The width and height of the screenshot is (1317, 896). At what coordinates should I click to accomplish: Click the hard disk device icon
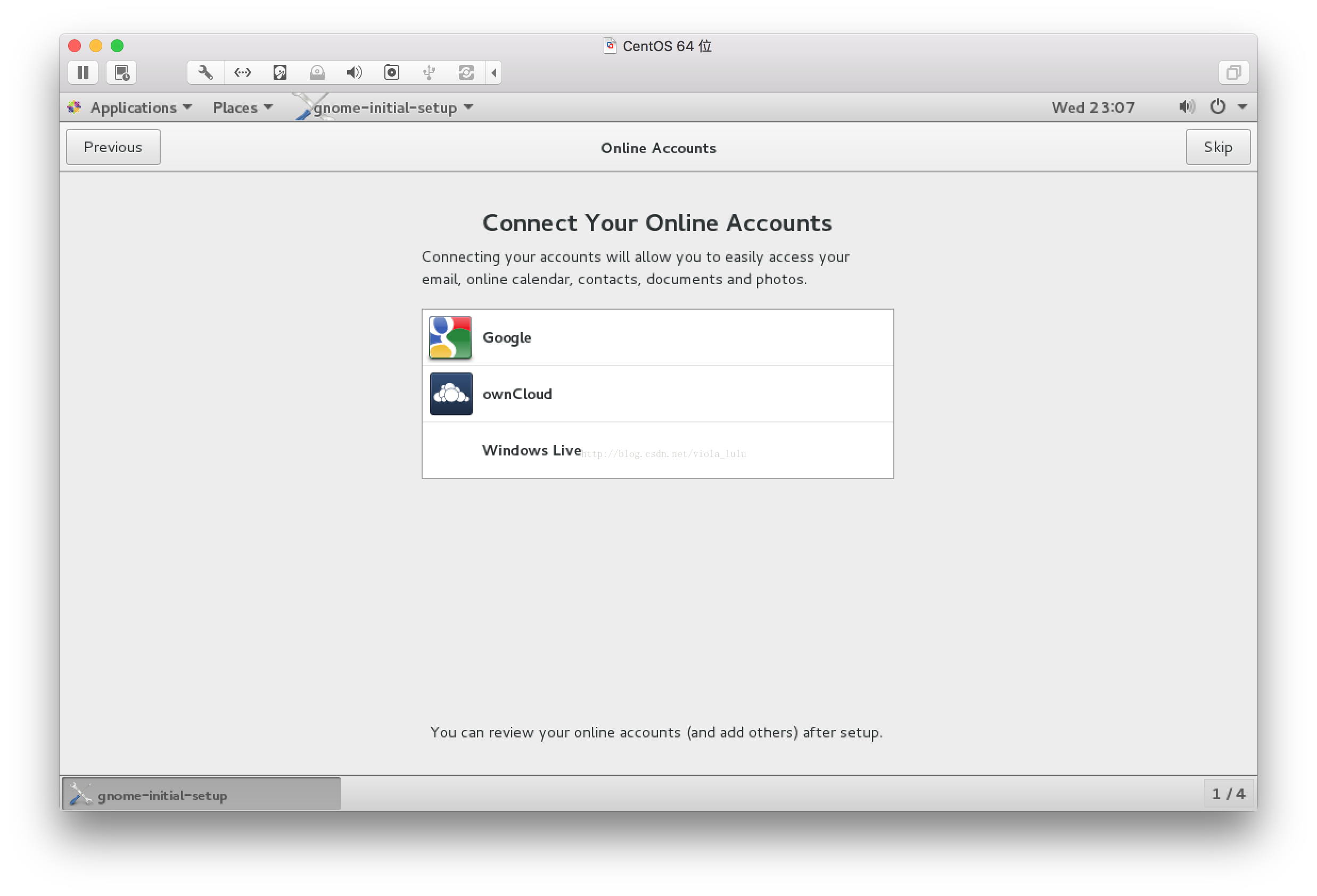tap(280, 72)
